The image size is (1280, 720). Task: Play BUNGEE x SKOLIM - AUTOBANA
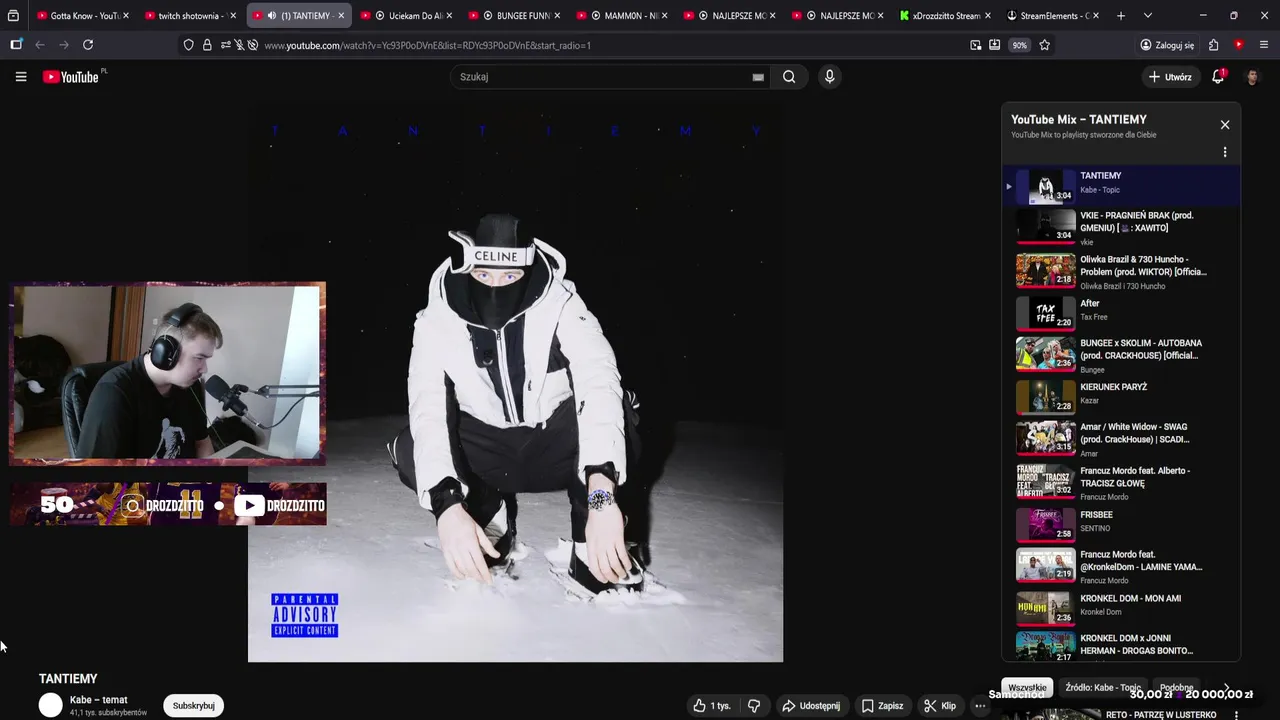coord(1121,356)
